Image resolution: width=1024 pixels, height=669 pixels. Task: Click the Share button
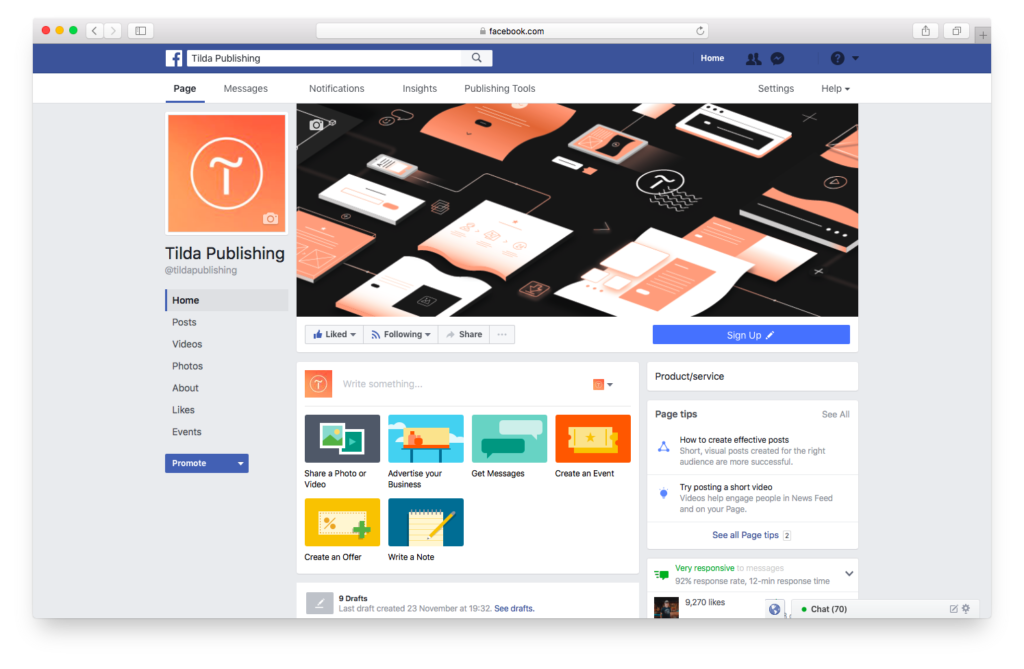pos(464,334)
